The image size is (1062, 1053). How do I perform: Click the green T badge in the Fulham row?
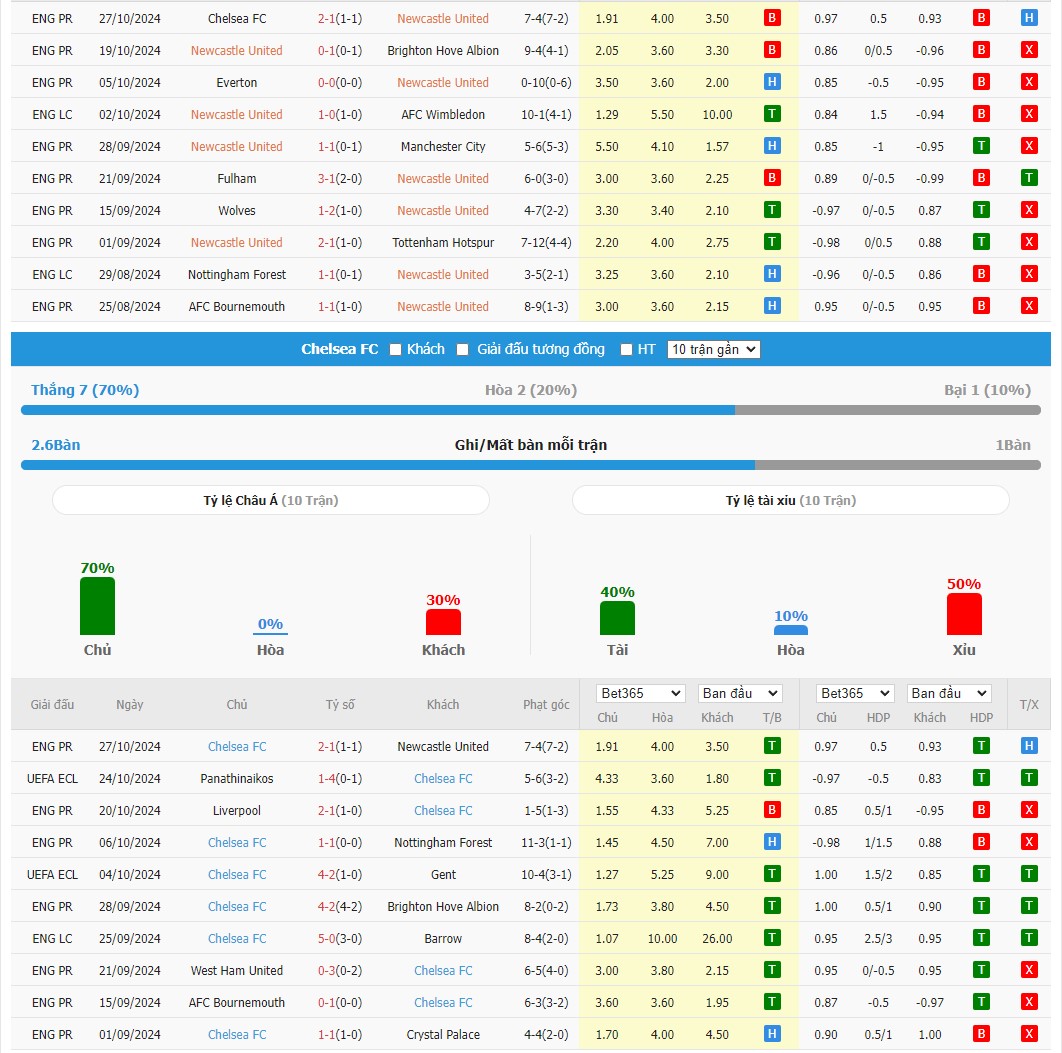point(1029,178)
